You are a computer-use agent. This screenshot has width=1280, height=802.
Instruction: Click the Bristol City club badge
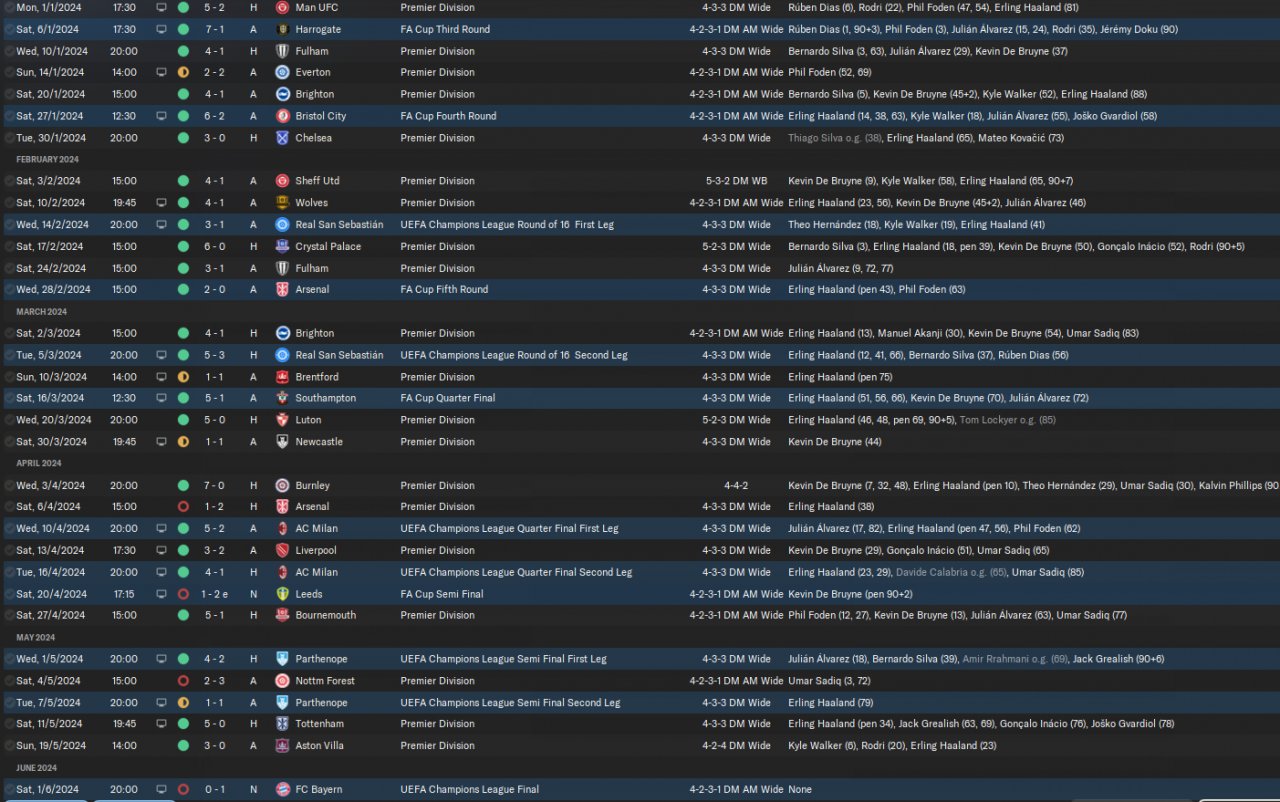tap(283, 116)
